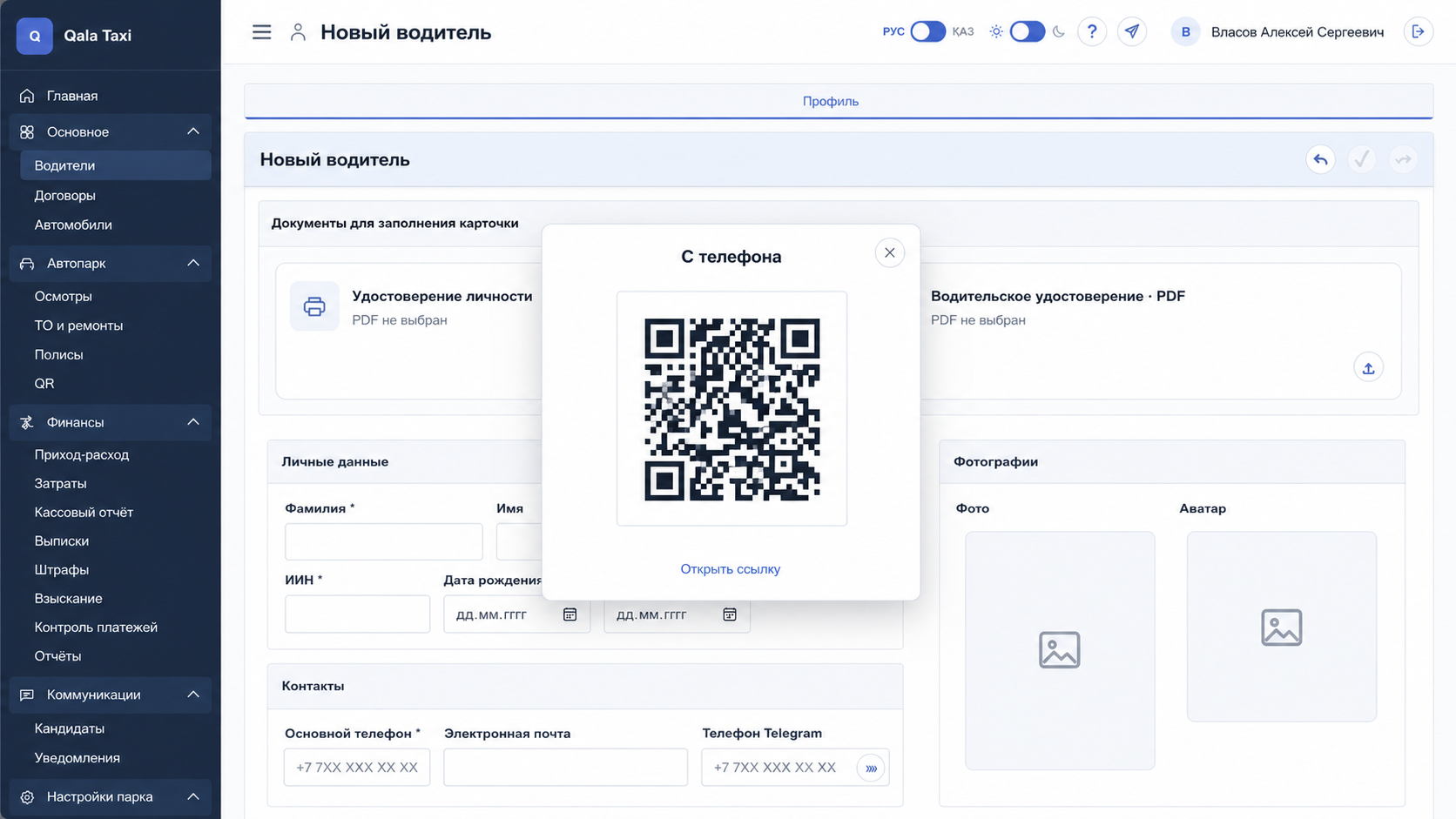This screenshot has width=1456, height=819.
Task: Click the Аватар image placeholder
Action: (x=1282, y=627)
